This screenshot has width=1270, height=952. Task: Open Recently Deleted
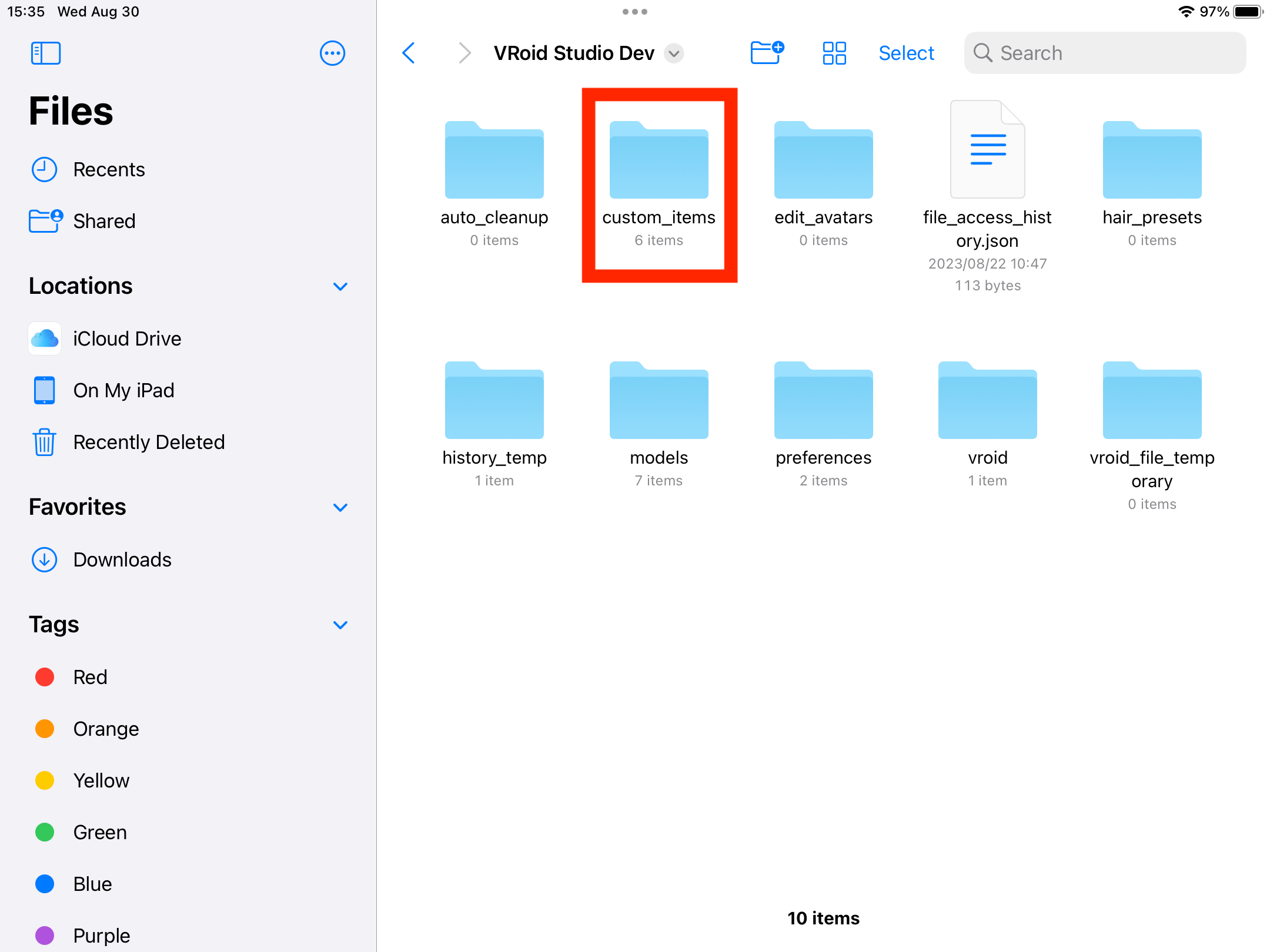pos(188,442)
